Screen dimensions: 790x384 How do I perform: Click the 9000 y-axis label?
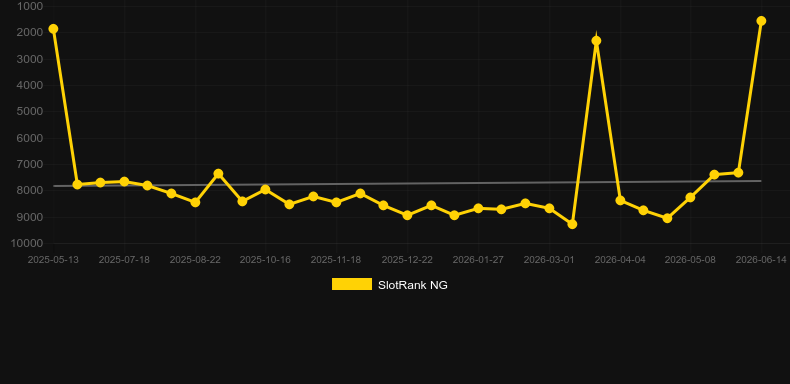click(x=30, y=217)
